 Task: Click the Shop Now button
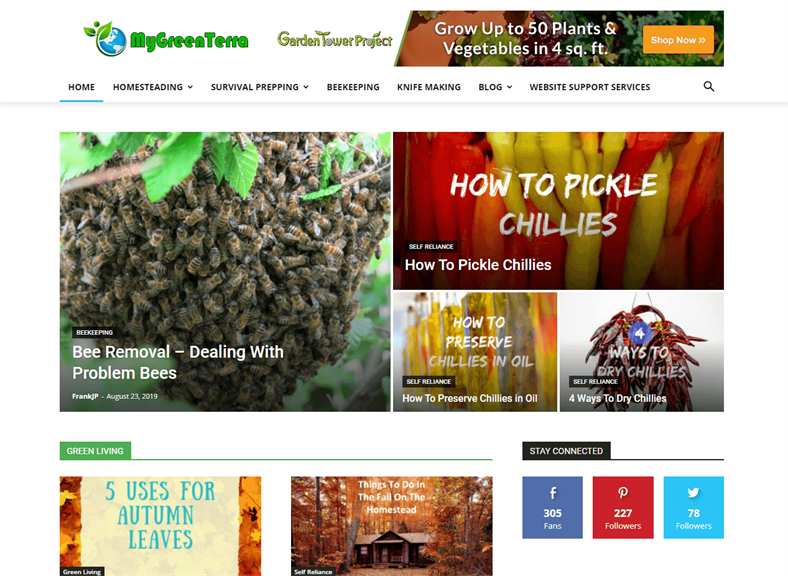678,40
